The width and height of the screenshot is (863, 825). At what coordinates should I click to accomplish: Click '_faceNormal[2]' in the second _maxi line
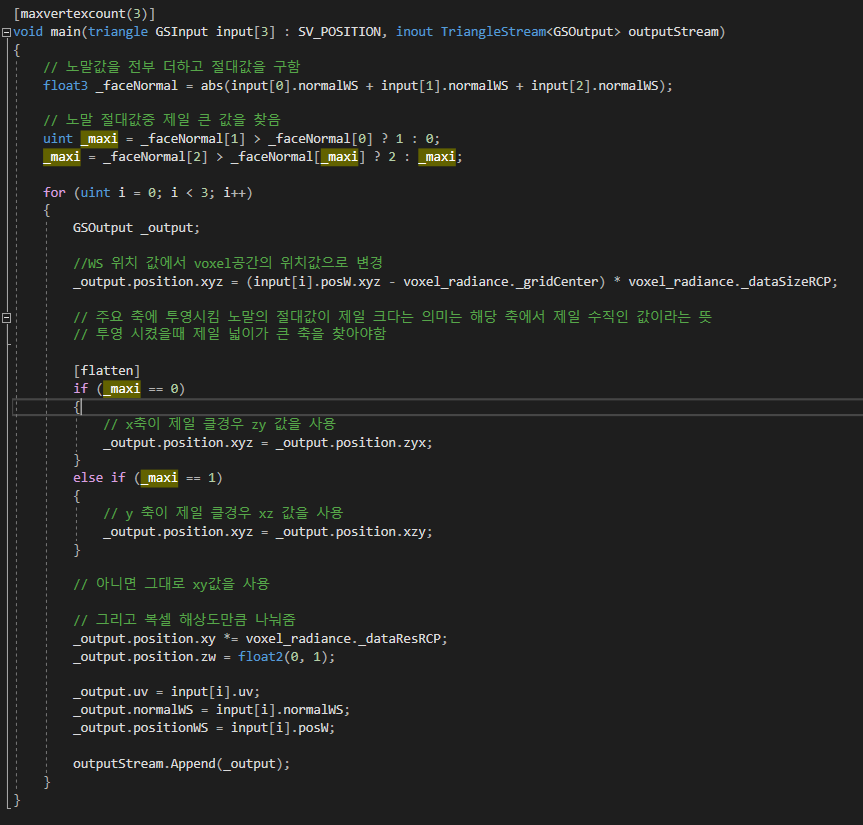155,157
